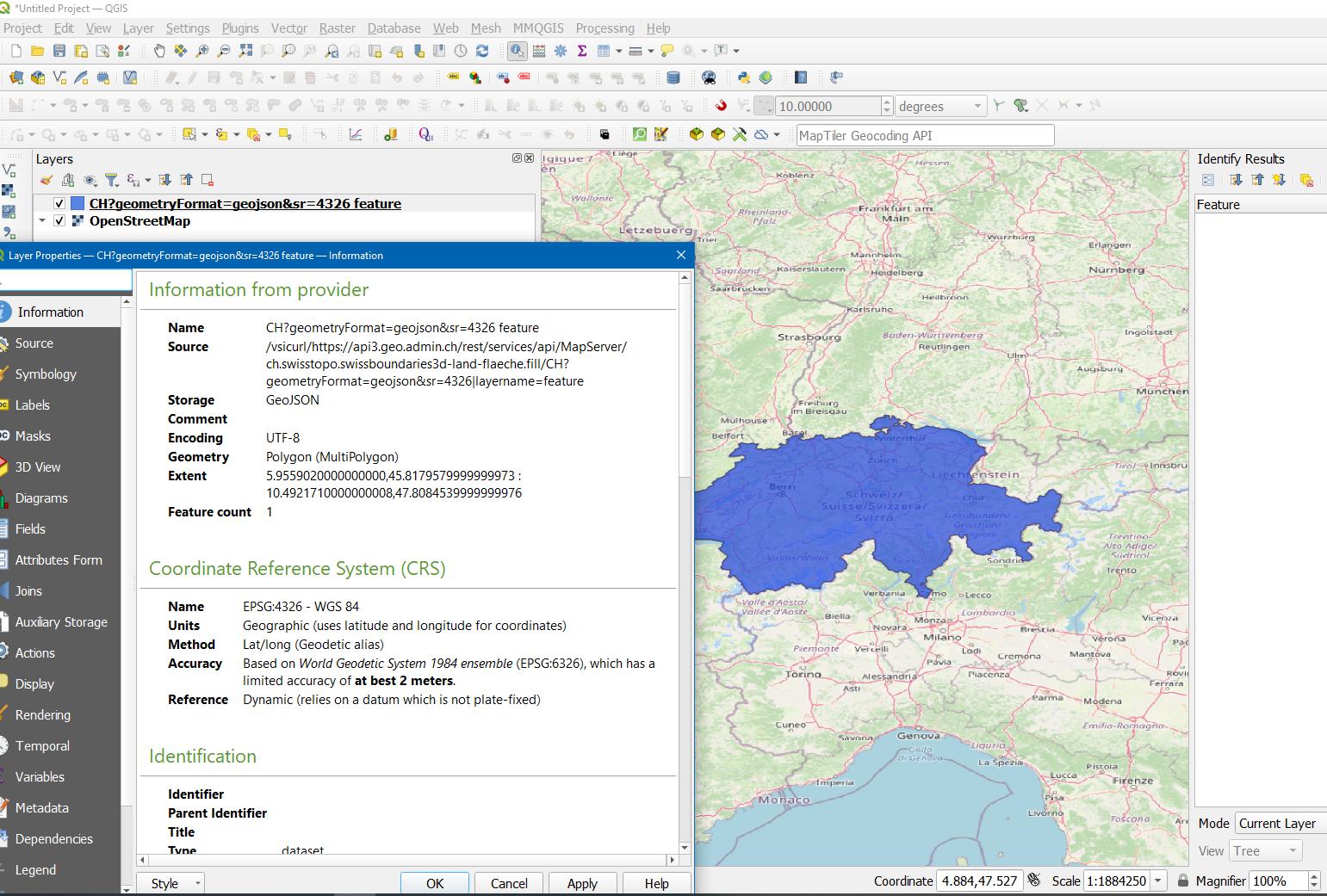The image size is (1327, 896).
Task: Activate the Identify Features tool
Action: pos(517,51)
